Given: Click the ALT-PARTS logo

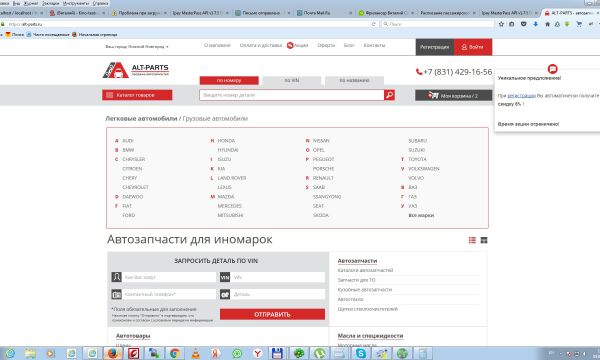Looking at the screenshot, I should coord(136,70).
